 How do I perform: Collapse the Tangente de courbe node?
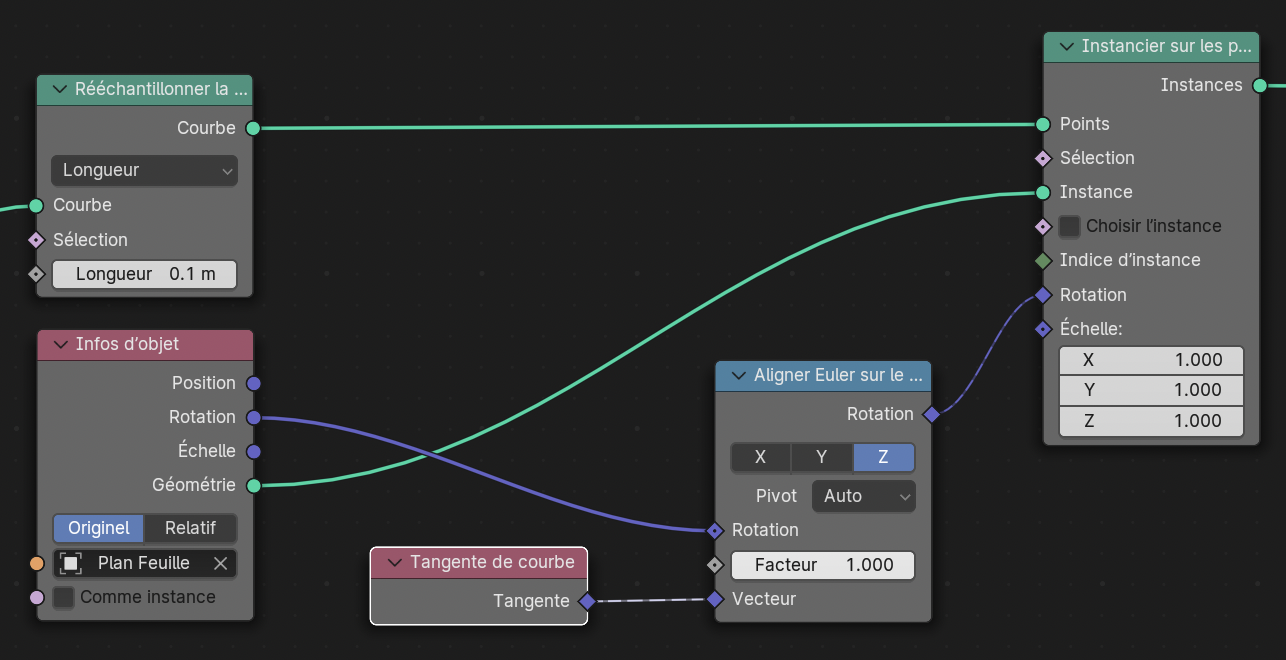(x=394, y=562)
